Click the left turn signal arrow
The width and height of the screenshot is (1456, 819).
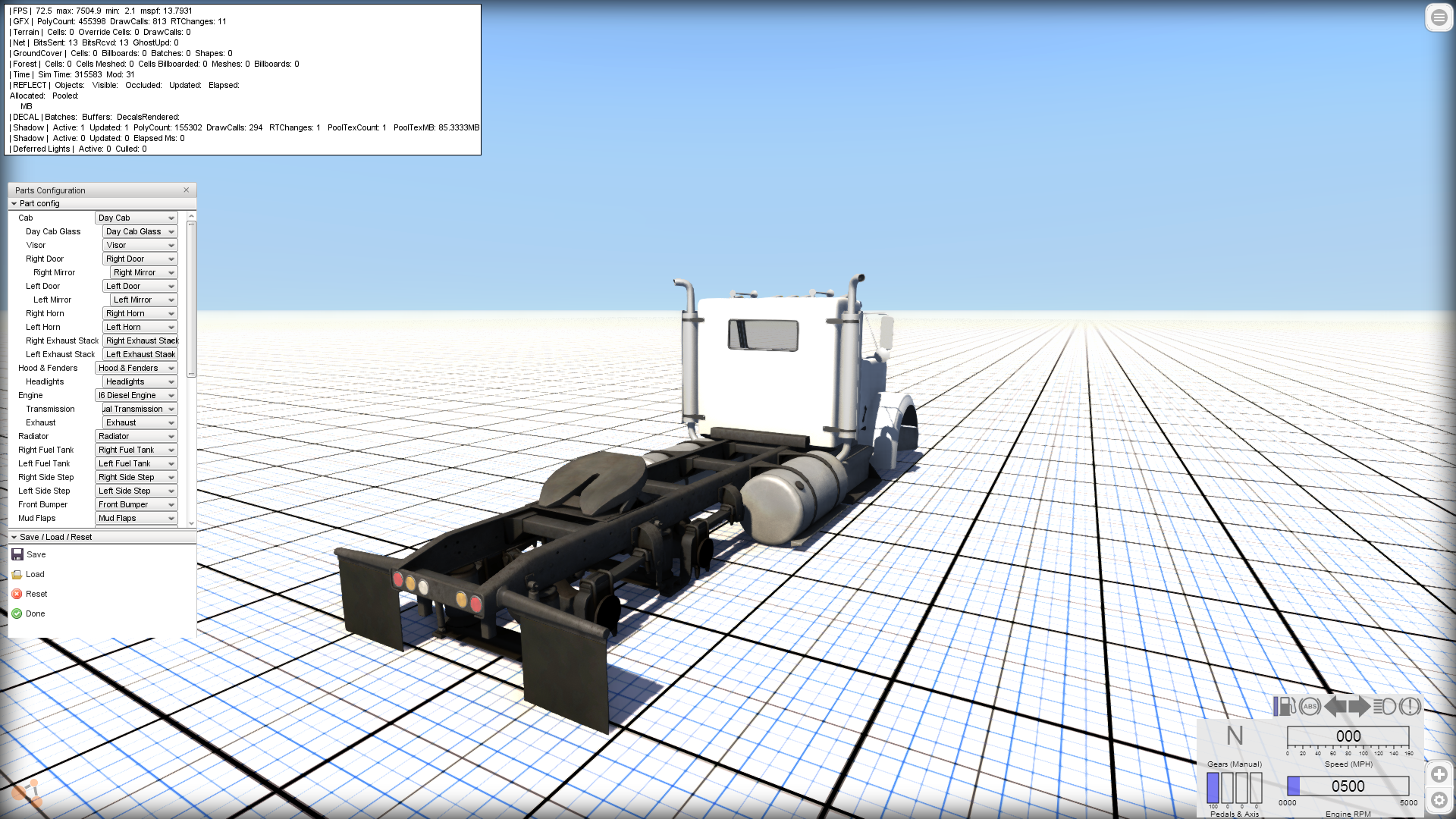(x=1335, y=706)
